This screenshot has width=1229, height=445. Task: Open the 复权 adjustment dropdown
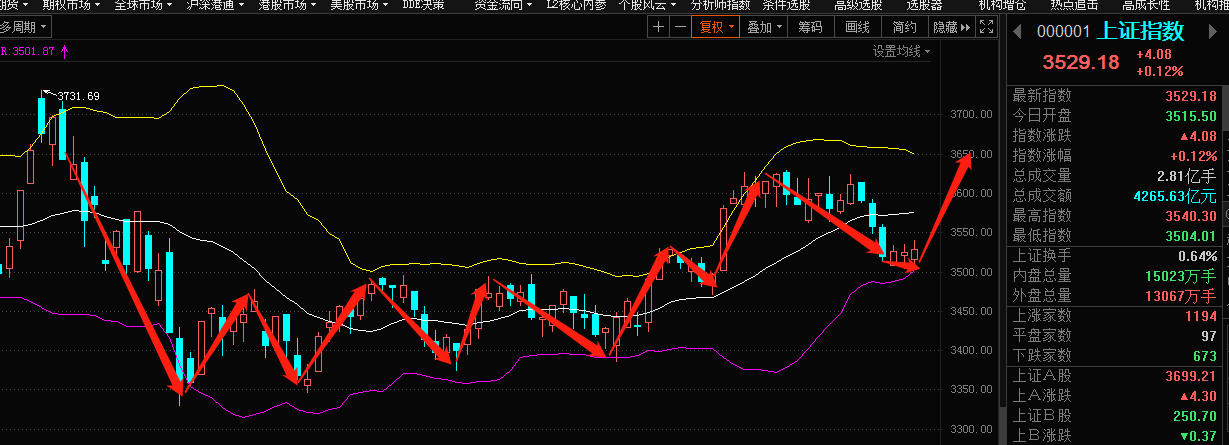click(x=716, y=28)
